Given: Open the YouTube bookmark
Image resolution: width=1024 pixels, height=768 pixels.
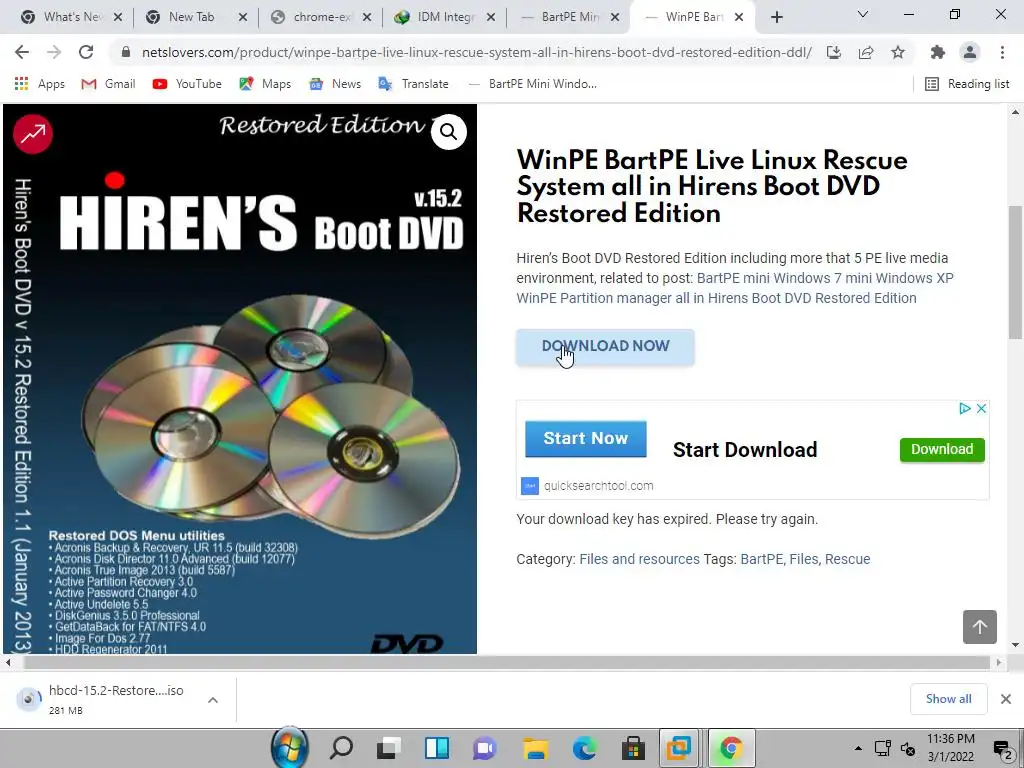Looking at the screenshot, I should tap(187, 84).
